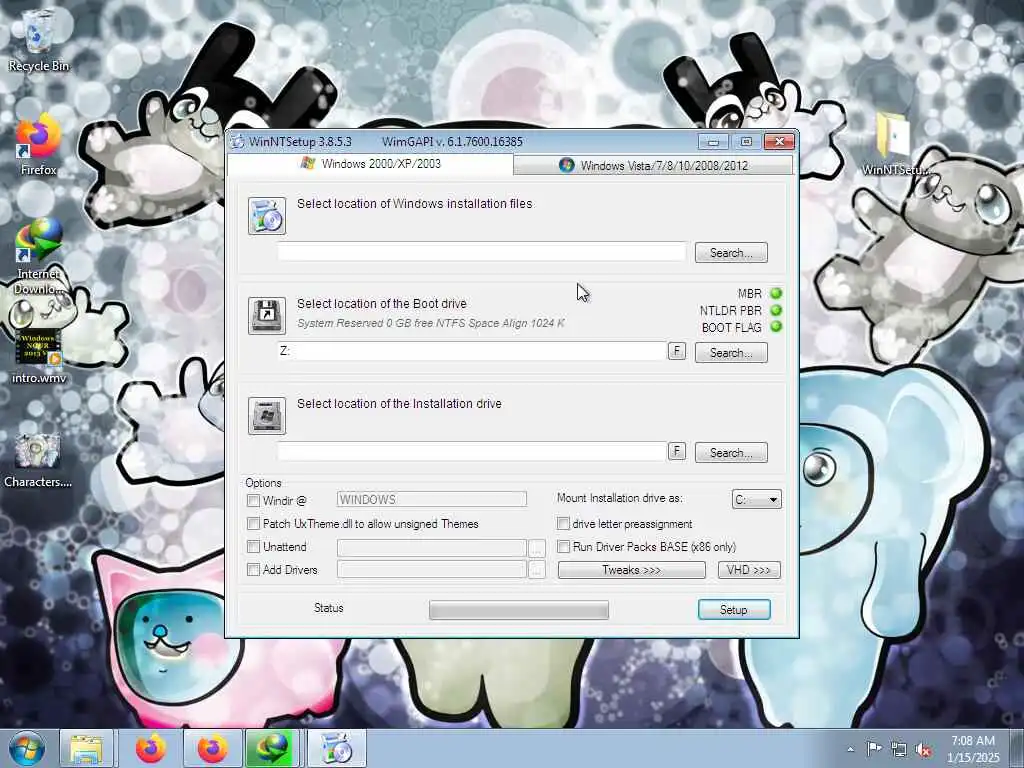Switch to the Windows 2000/XP/2003 tab
The width and height of the screenshot is (1024, 768).
pos(370,164)
